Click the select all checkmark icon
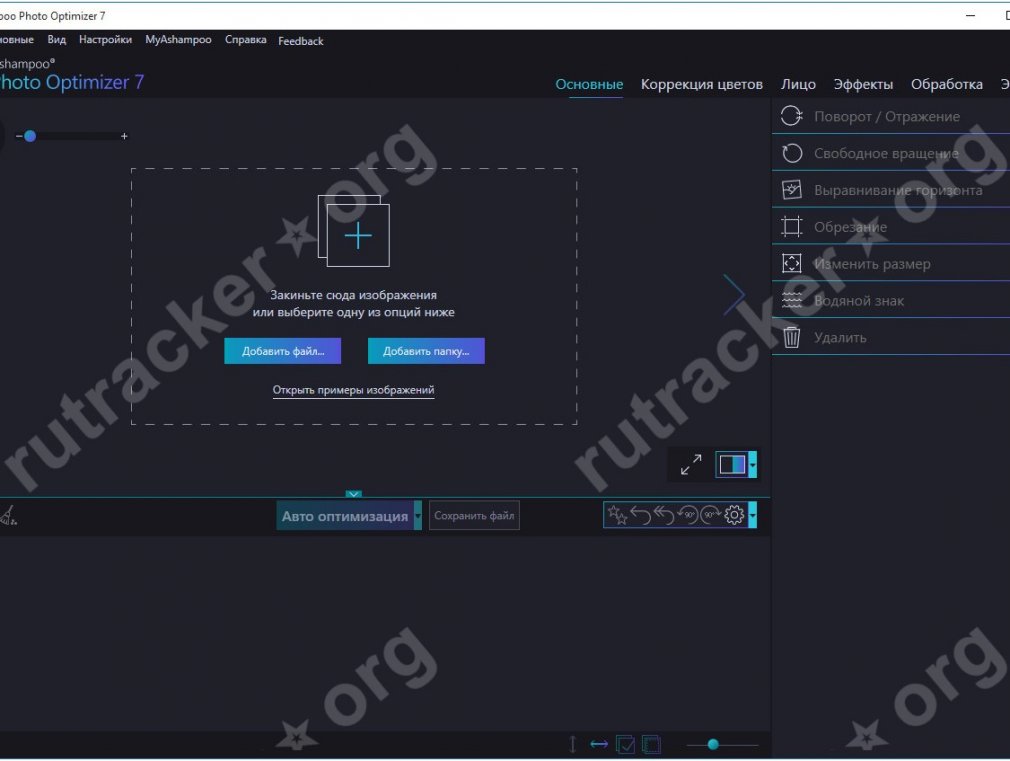The height and width of the screenshot is (761, 1010). coord(625,745)
